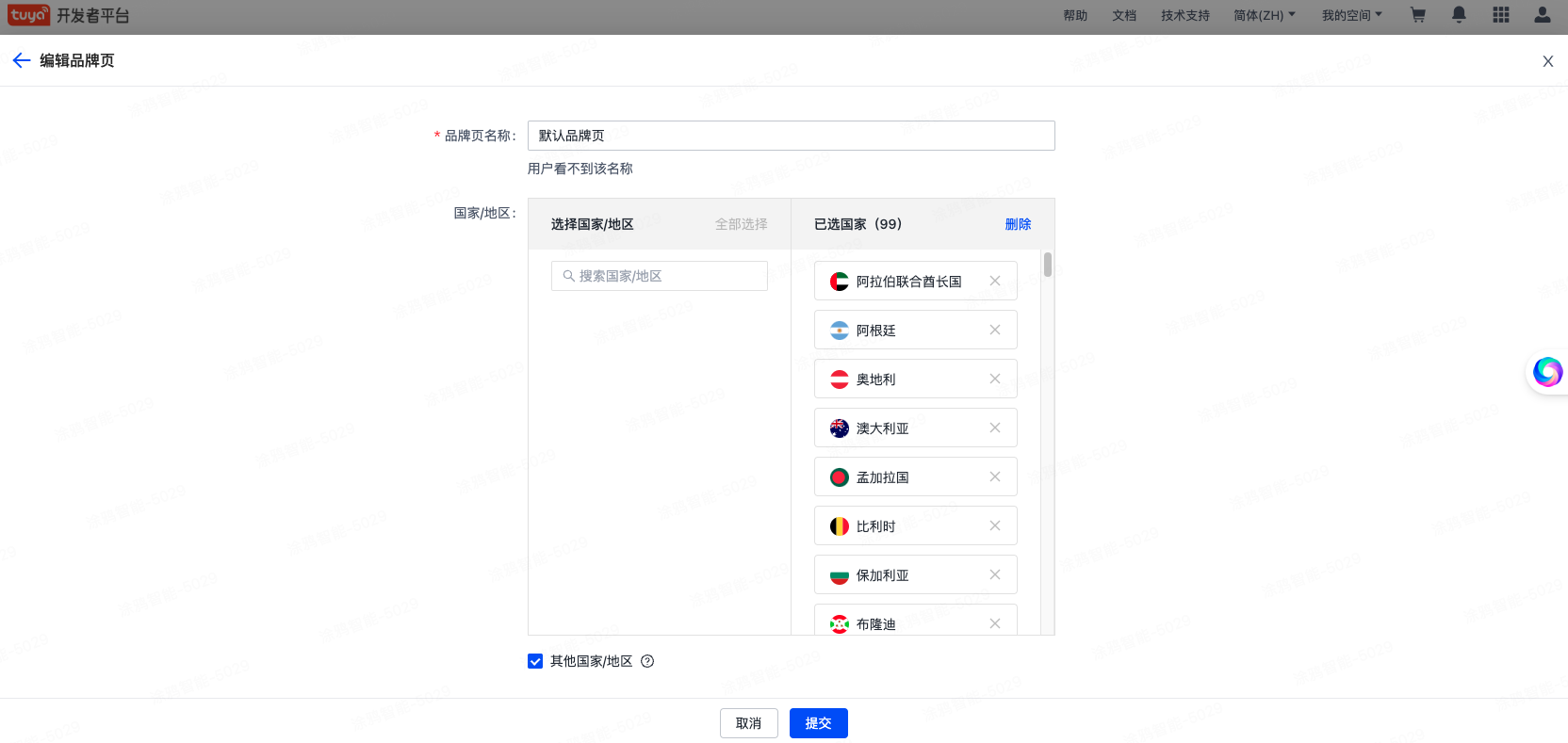1568x743 pixels.
Task: Click the 取消 button
Action: click(749, 723)
